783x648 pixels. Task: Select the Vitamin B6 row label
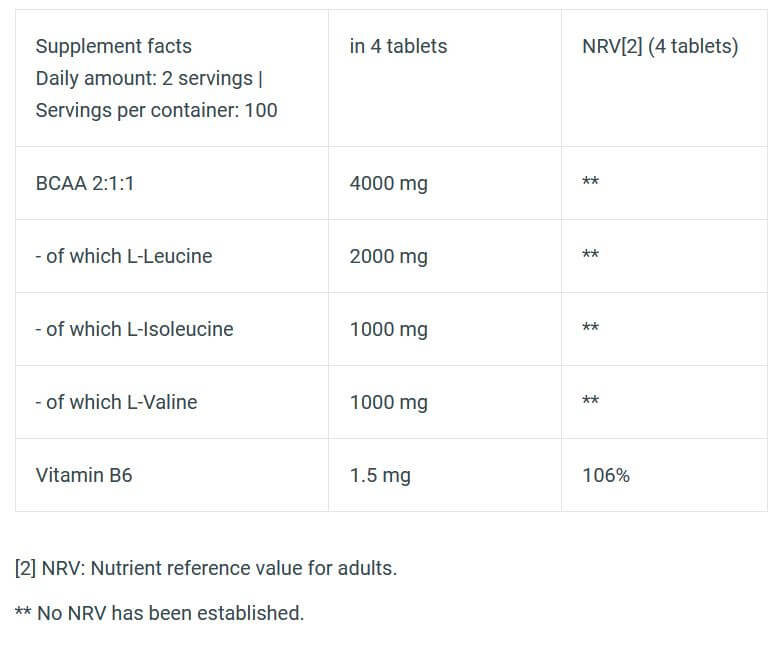[x=84, y=475]
